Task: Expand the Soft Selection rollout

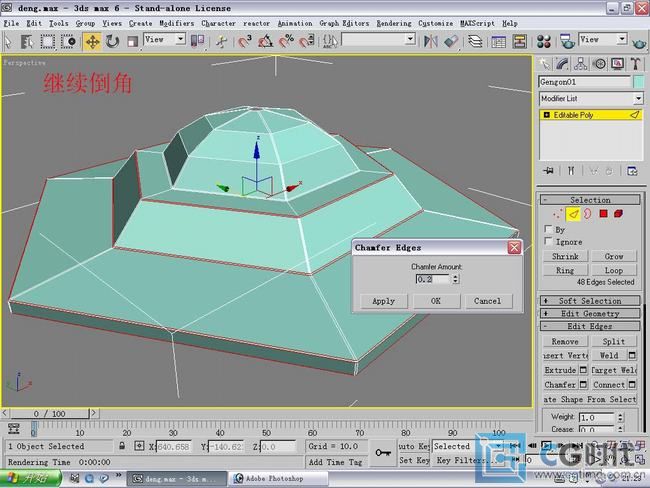Action: (590, 301)
